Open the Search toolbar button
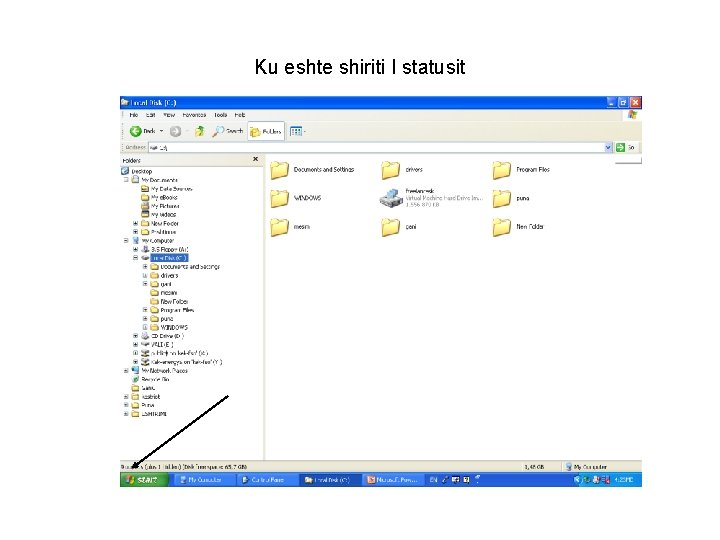The height and width of the screenshot is (540, 720). 228,131
